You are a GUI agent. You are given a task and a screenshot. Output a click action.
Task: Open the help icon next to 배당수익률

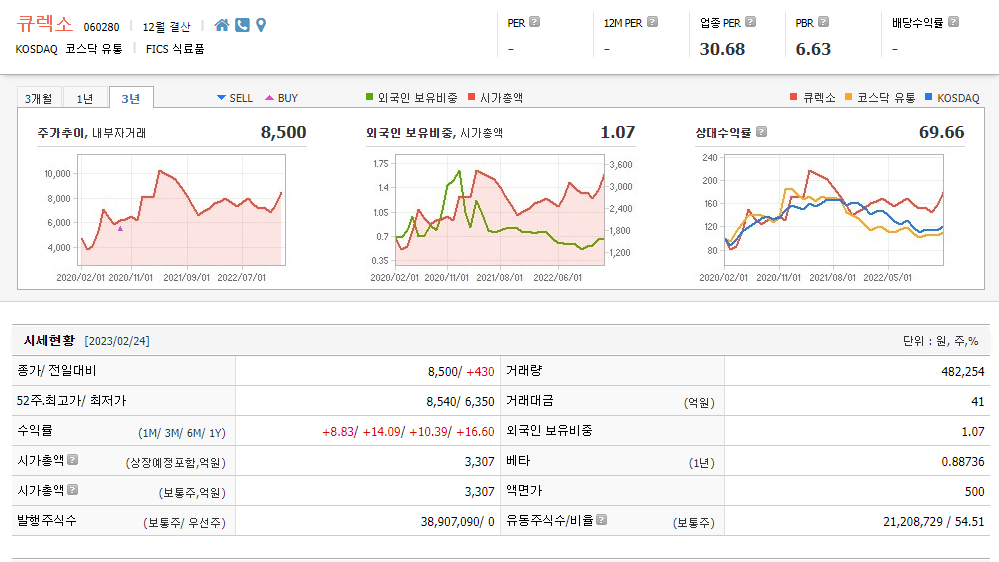pos(953,22)
